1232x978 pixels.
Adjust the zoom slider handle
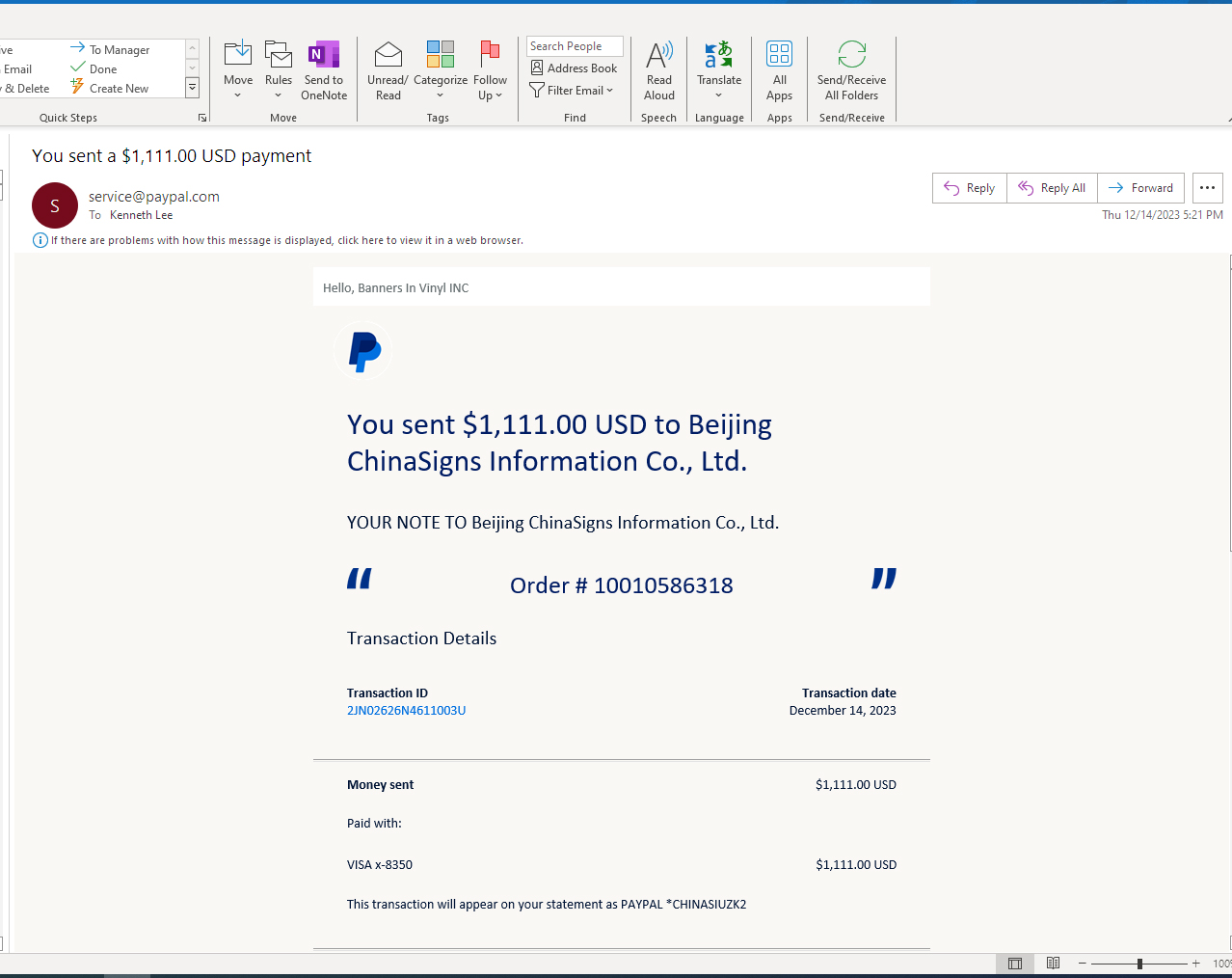point(1139,964)
